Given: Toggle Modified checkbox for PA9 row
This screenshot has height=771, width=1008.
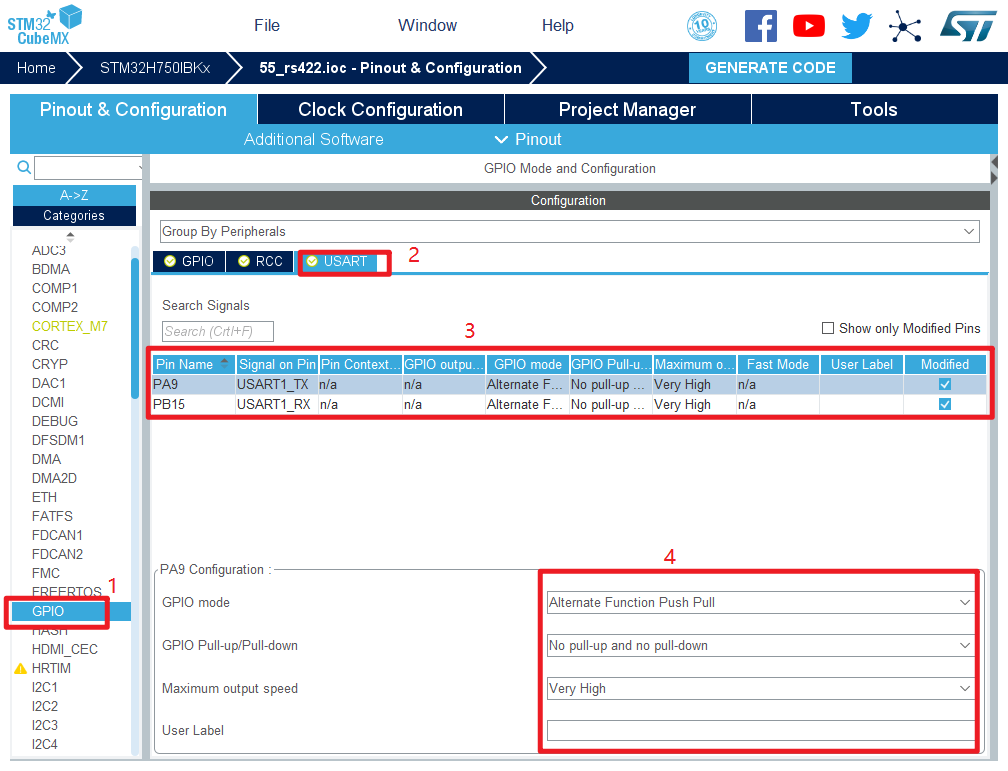Looking at the screenshot, I should pos(945,384).
